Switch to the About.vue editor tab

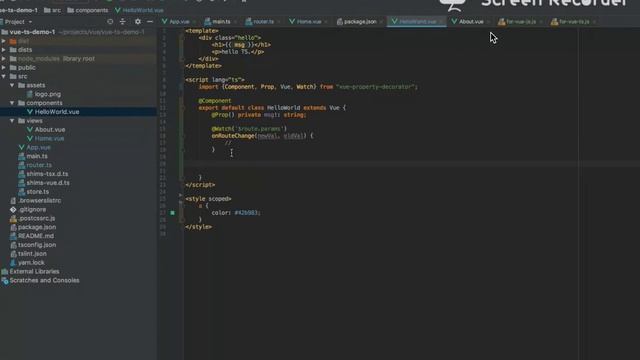point(471,22)
